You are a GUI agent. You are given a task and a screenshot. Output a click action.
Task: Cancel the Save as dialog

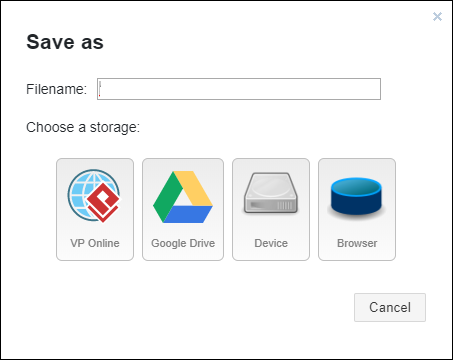click(390, 307)
